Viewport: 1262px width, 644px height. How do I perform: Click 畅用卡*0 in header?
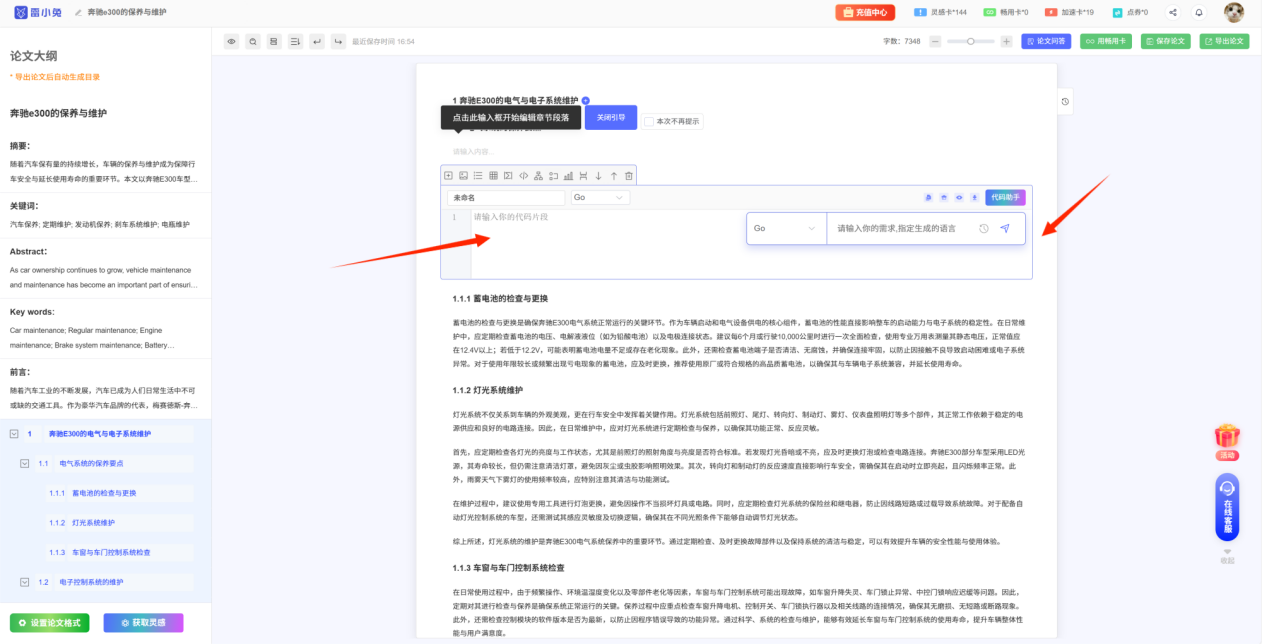tap(1006, 12)
